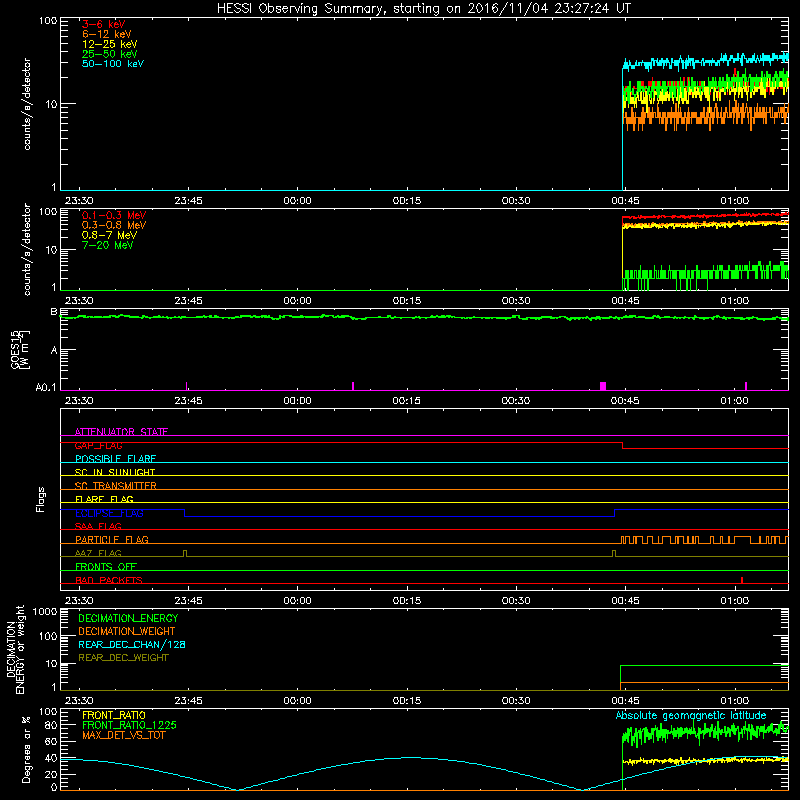Image resolution: width=800 pixels, height=800 pixels.
Task: Click the FRONT_RATIO_1225 legend label
Action: click(x=129, y=725)
